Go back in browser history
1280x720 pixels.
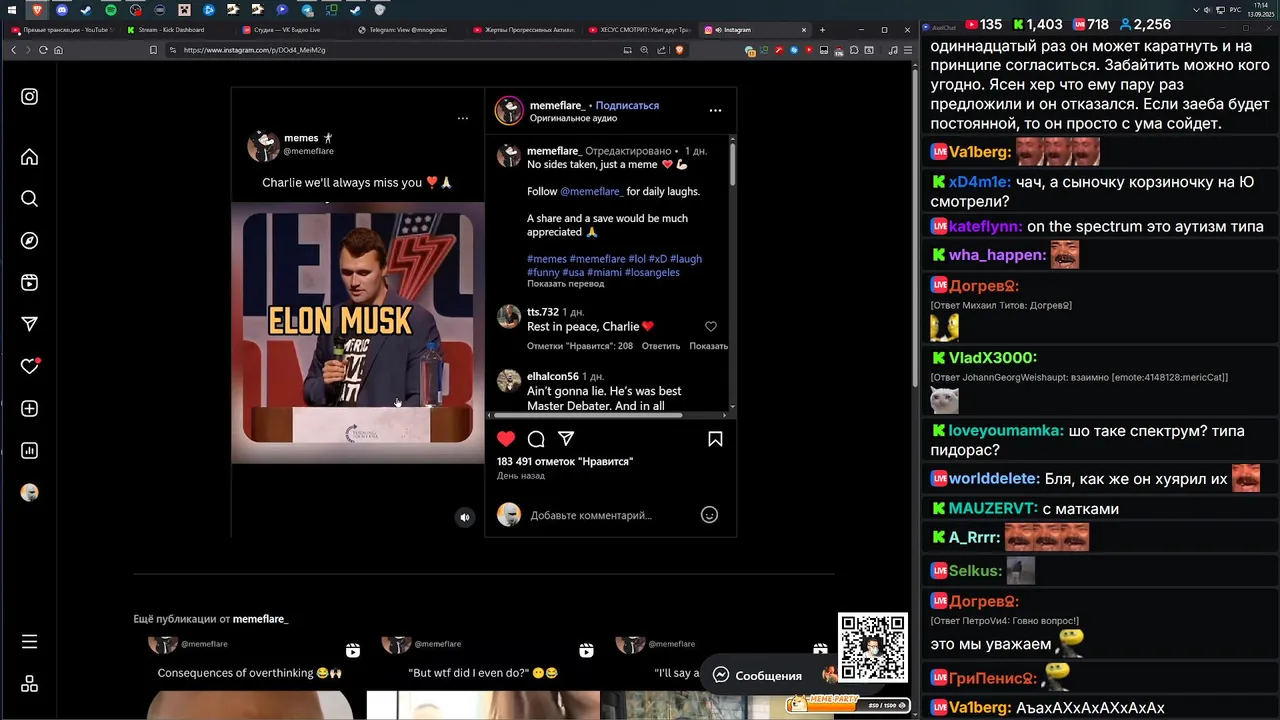(x=13, y=50)
